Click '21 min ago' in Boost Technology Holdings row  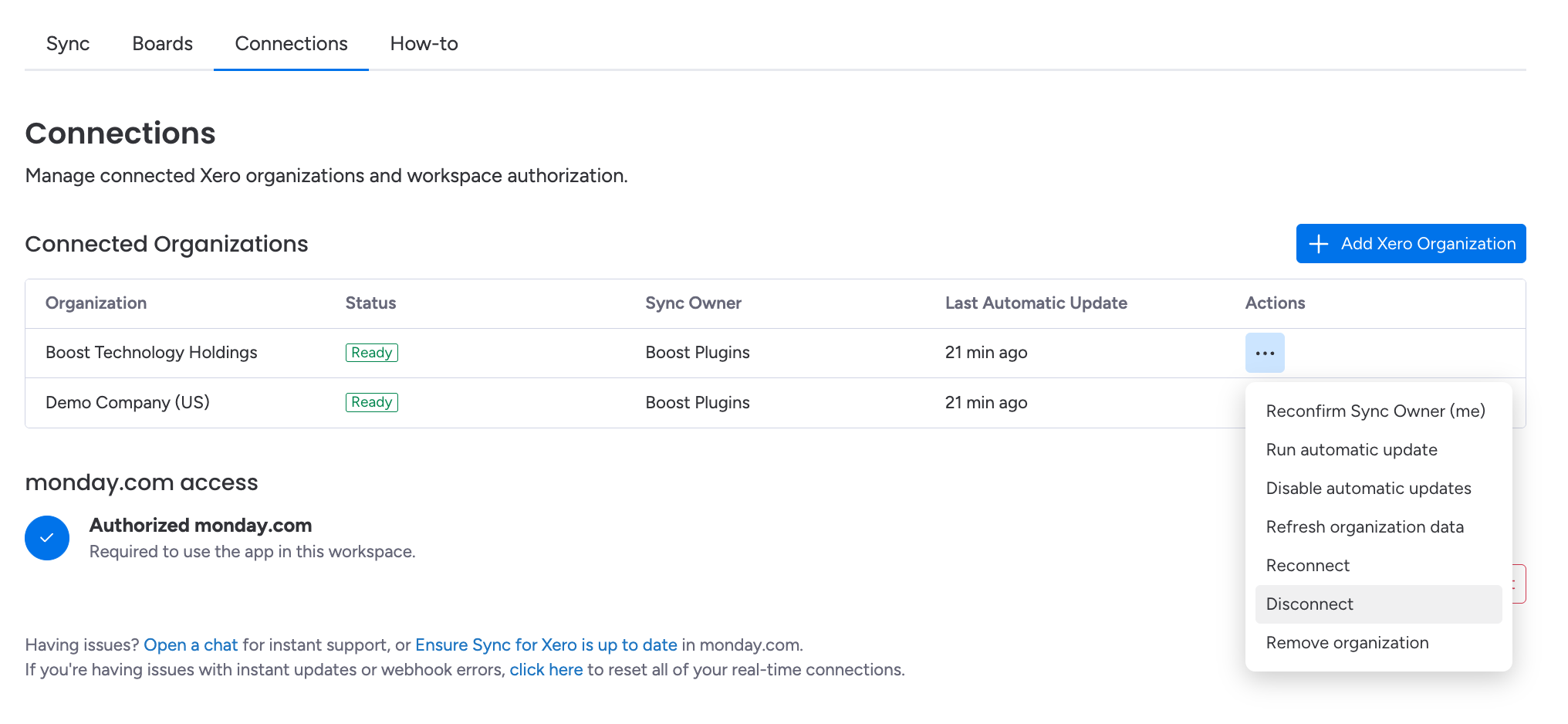(x=986, y=353)
